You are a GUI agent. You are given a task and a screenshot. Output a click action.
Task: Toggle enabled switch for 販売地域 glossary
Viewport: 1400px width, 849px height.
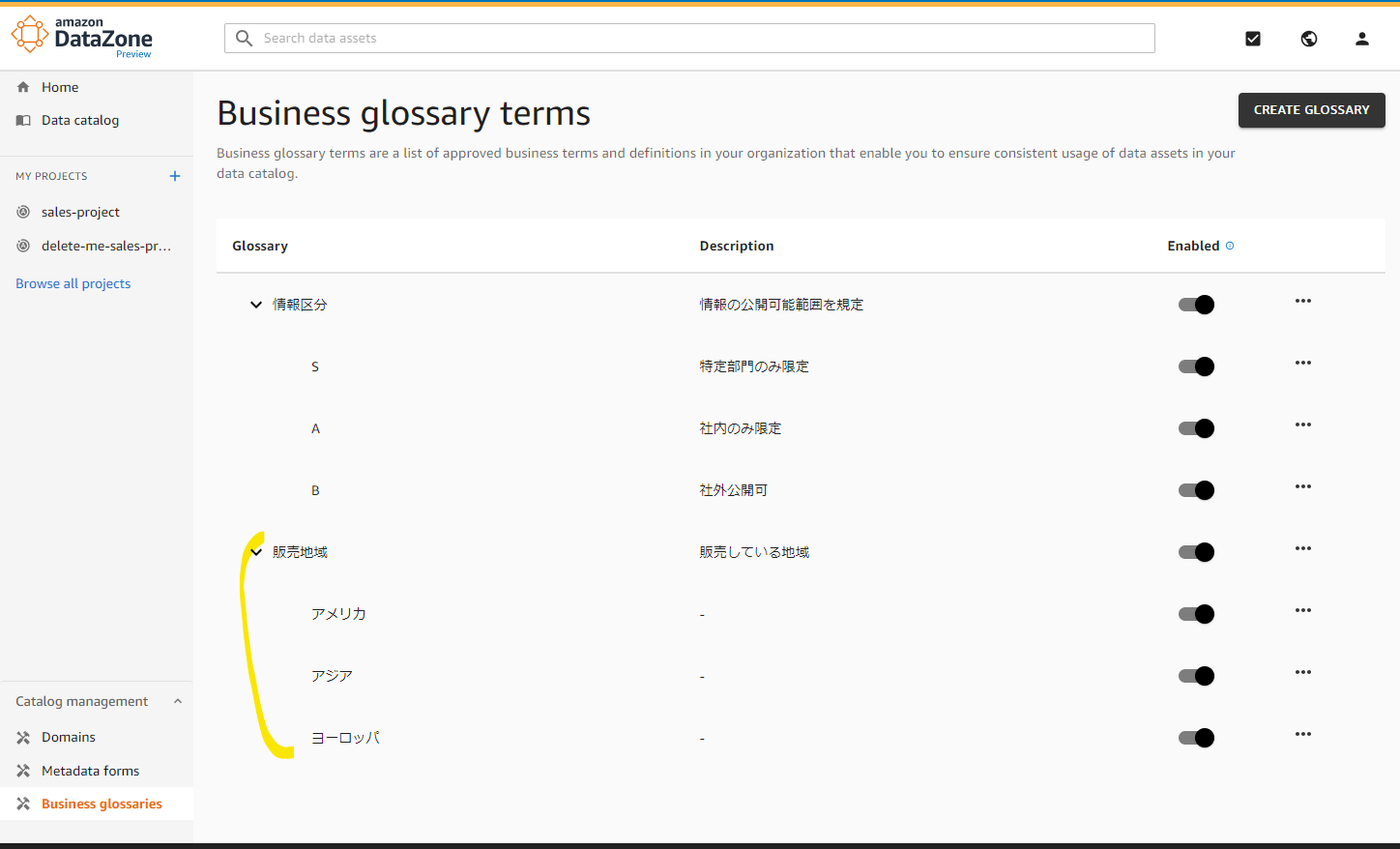click(1196, 552)
